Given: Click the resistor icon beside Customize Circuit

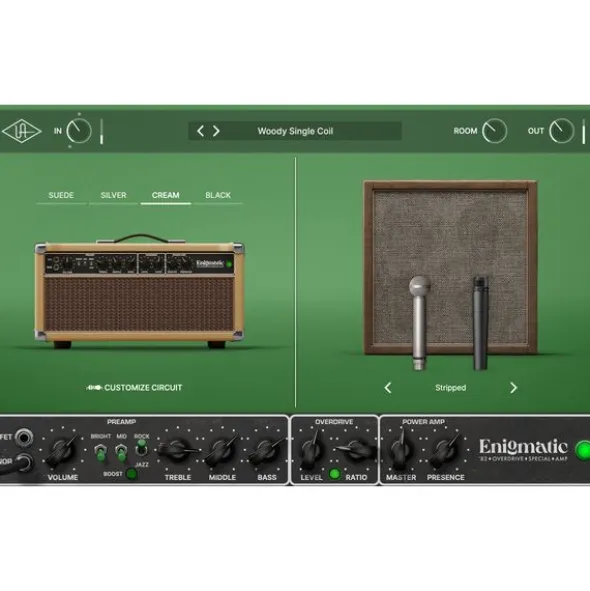Looking at the screenshot, I should 94,388.
